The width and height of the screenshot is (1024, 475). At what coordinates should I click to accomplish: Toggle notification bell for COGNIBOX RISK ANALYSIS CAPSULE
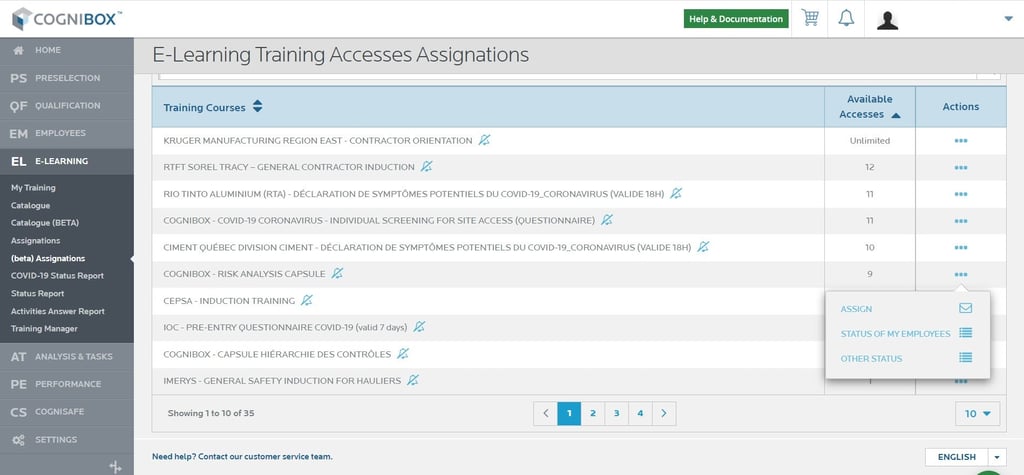pyautogui.click(x=337, y=273)
